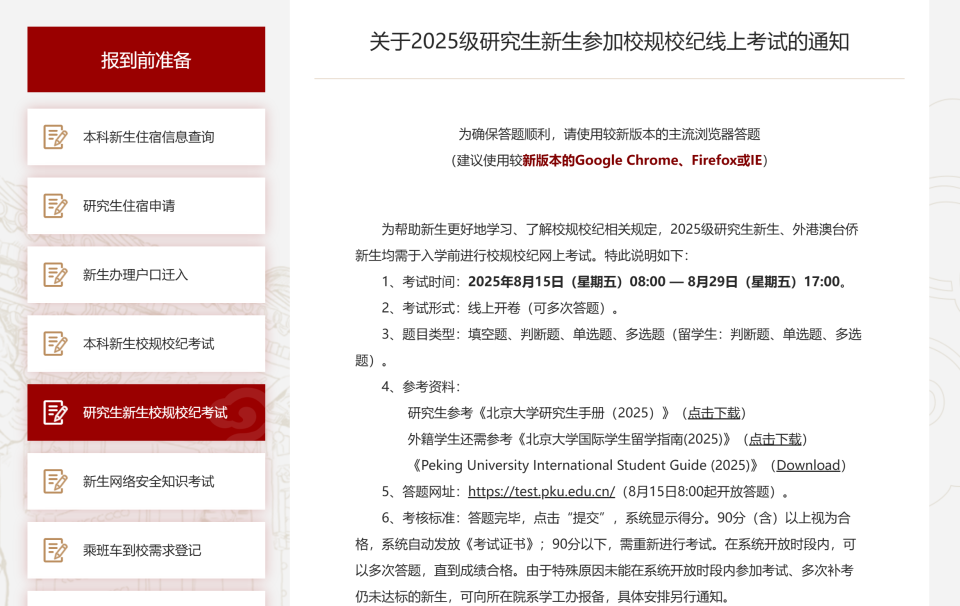Click the pencil icon for 新生办理户口迁入
The image size is (960, 606).
click(x=54, y=274)
